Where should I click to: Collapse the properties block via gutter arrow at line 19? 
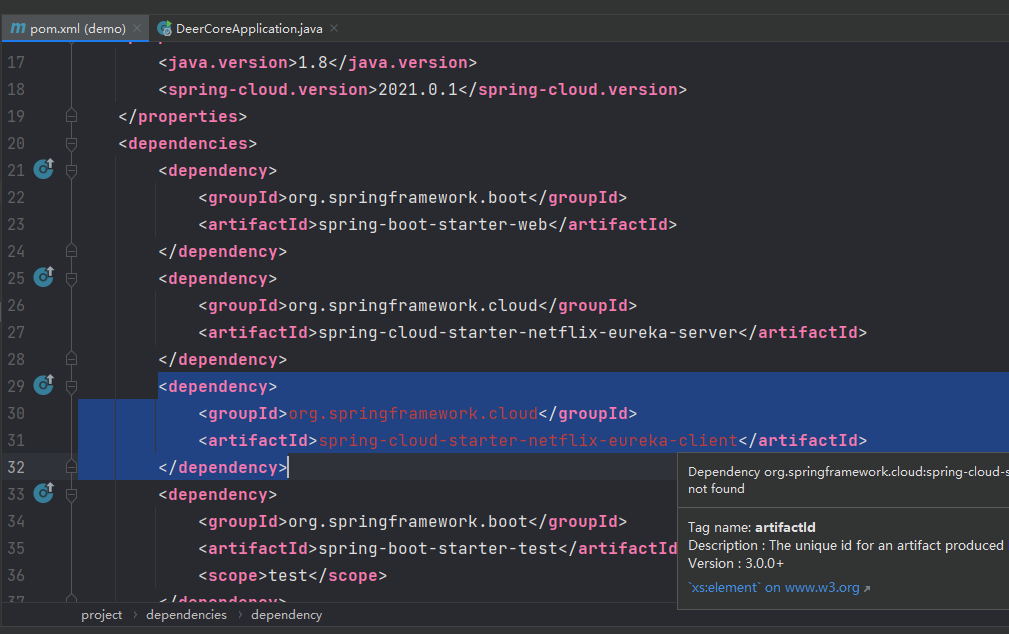70,114
